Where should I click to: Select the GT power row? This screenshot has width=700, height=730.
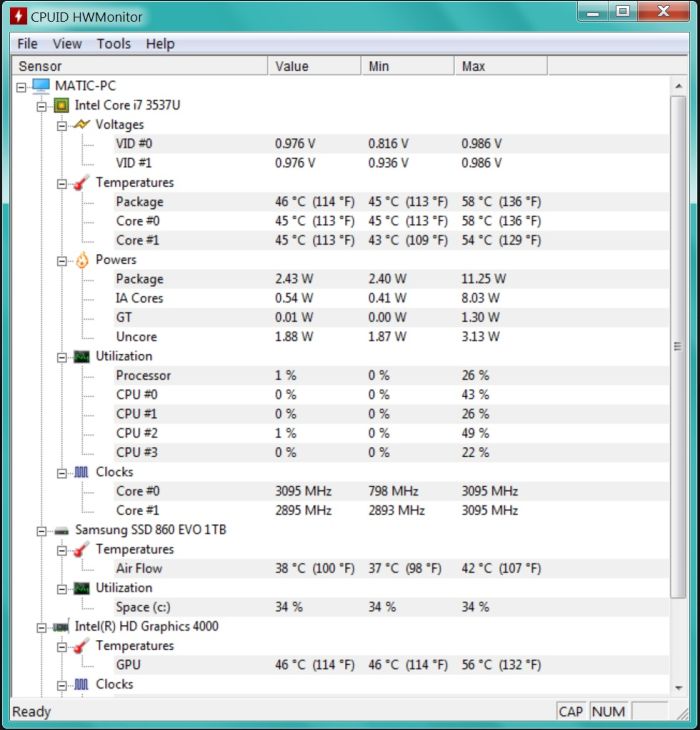tap(391, 318)
